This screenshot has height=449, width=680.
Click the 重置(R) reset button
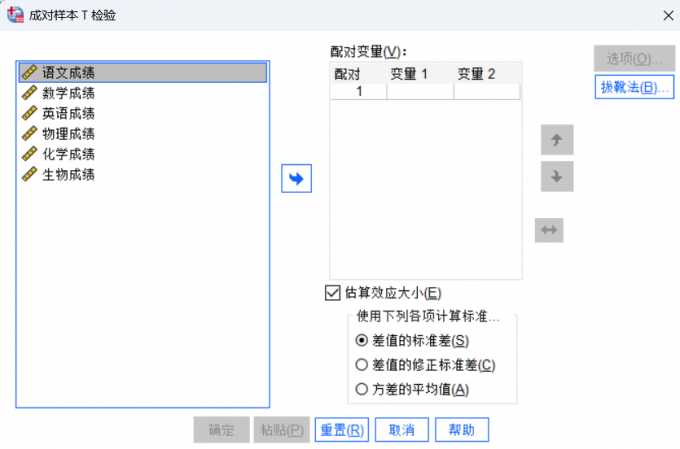(x=342, y=430)
